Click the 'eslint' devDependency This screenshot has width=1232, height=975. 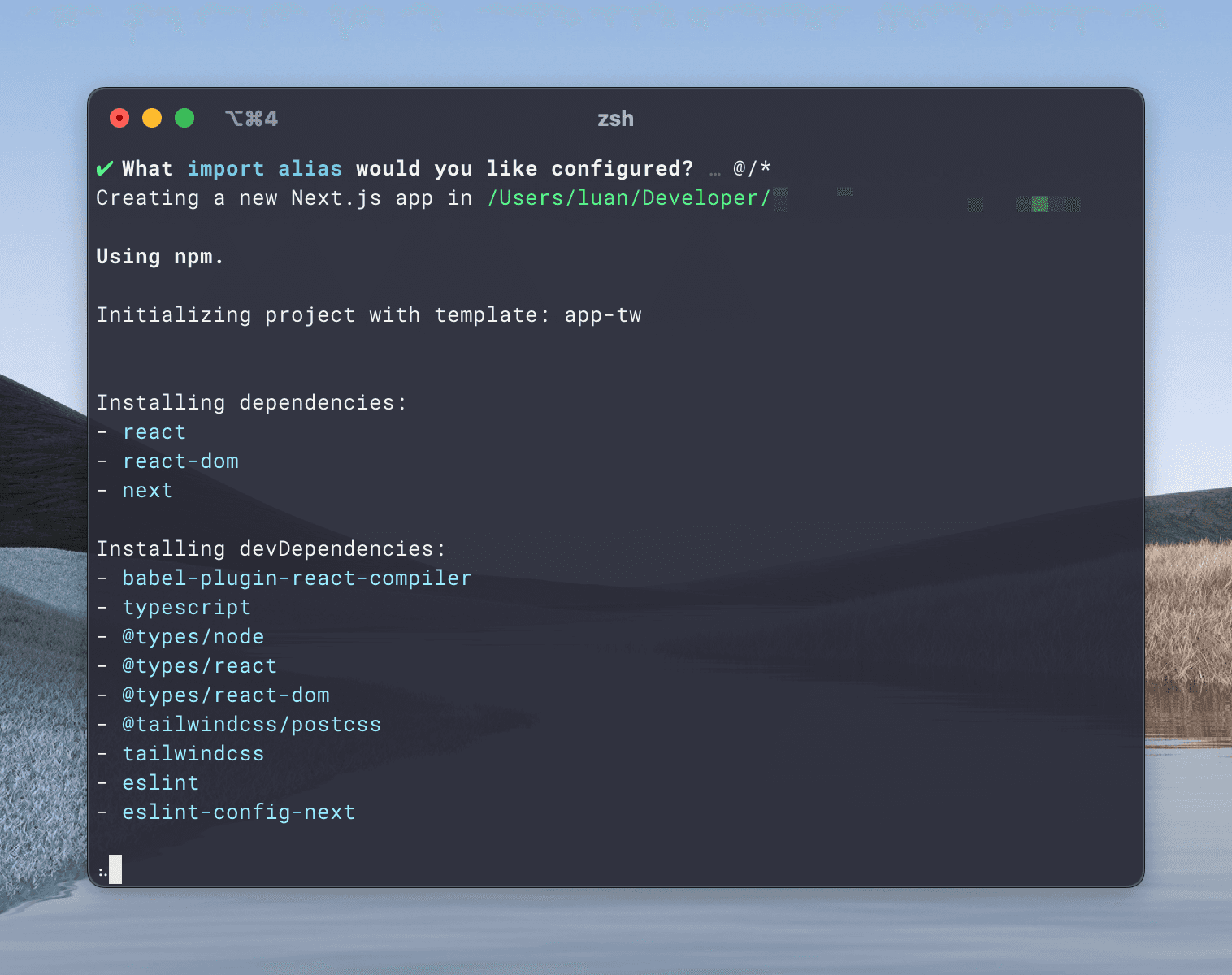161,783
